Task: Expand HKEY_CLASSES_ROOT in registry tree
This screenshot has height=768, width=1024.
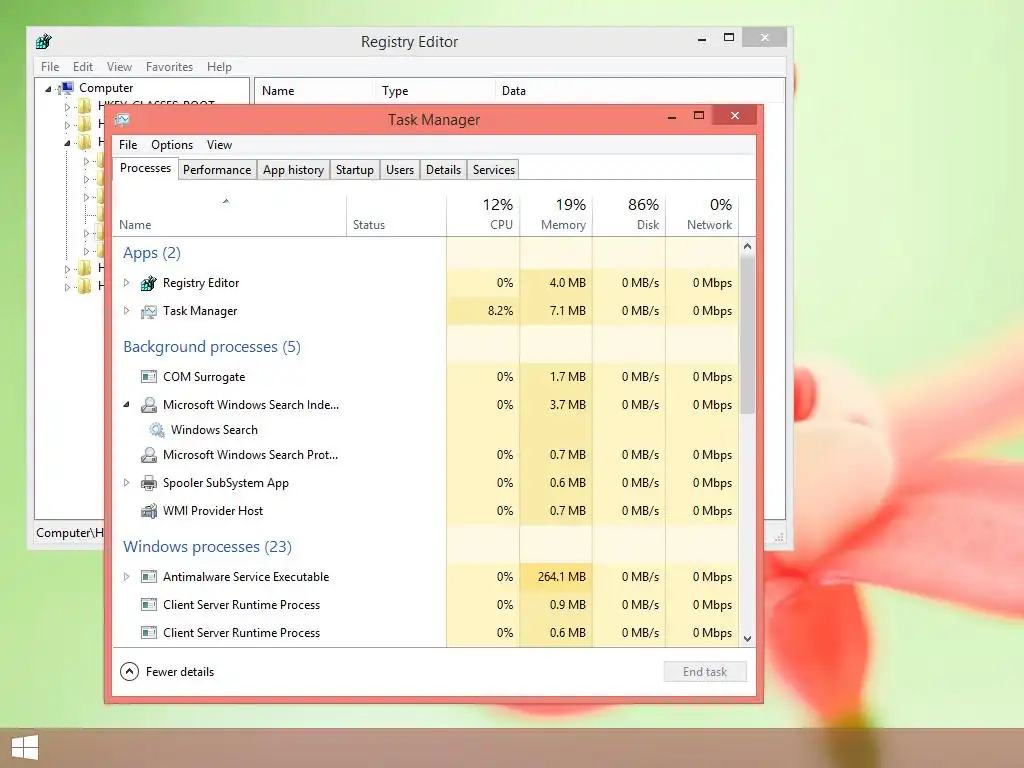Action: pyautogui.click(x=67, y=107)
